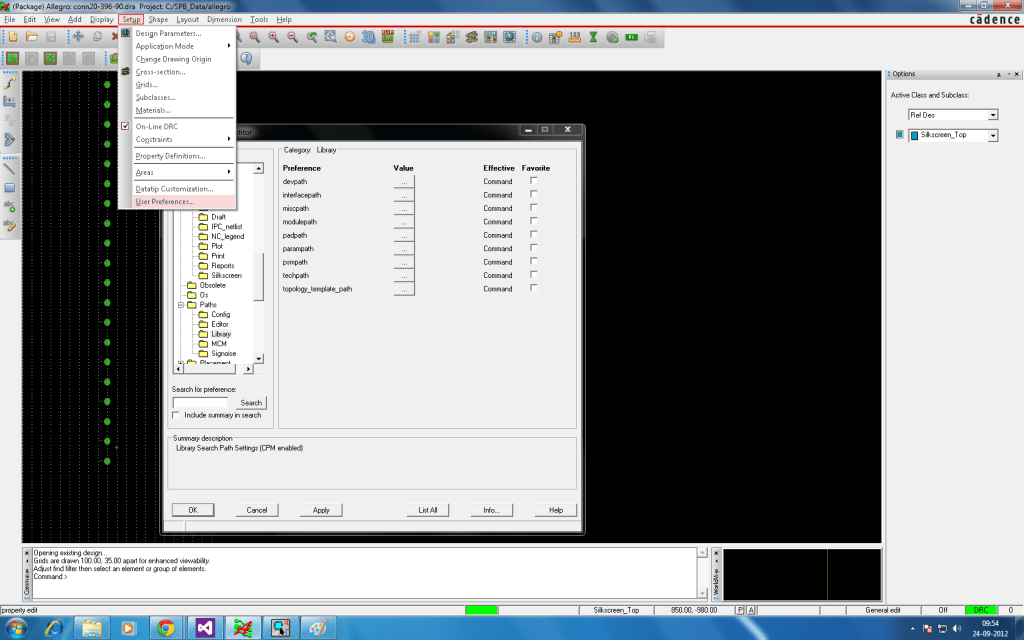Screen dimensions: 1024x640
Task: Click the Open folder toolbar icon
Action: click(31, 37)
